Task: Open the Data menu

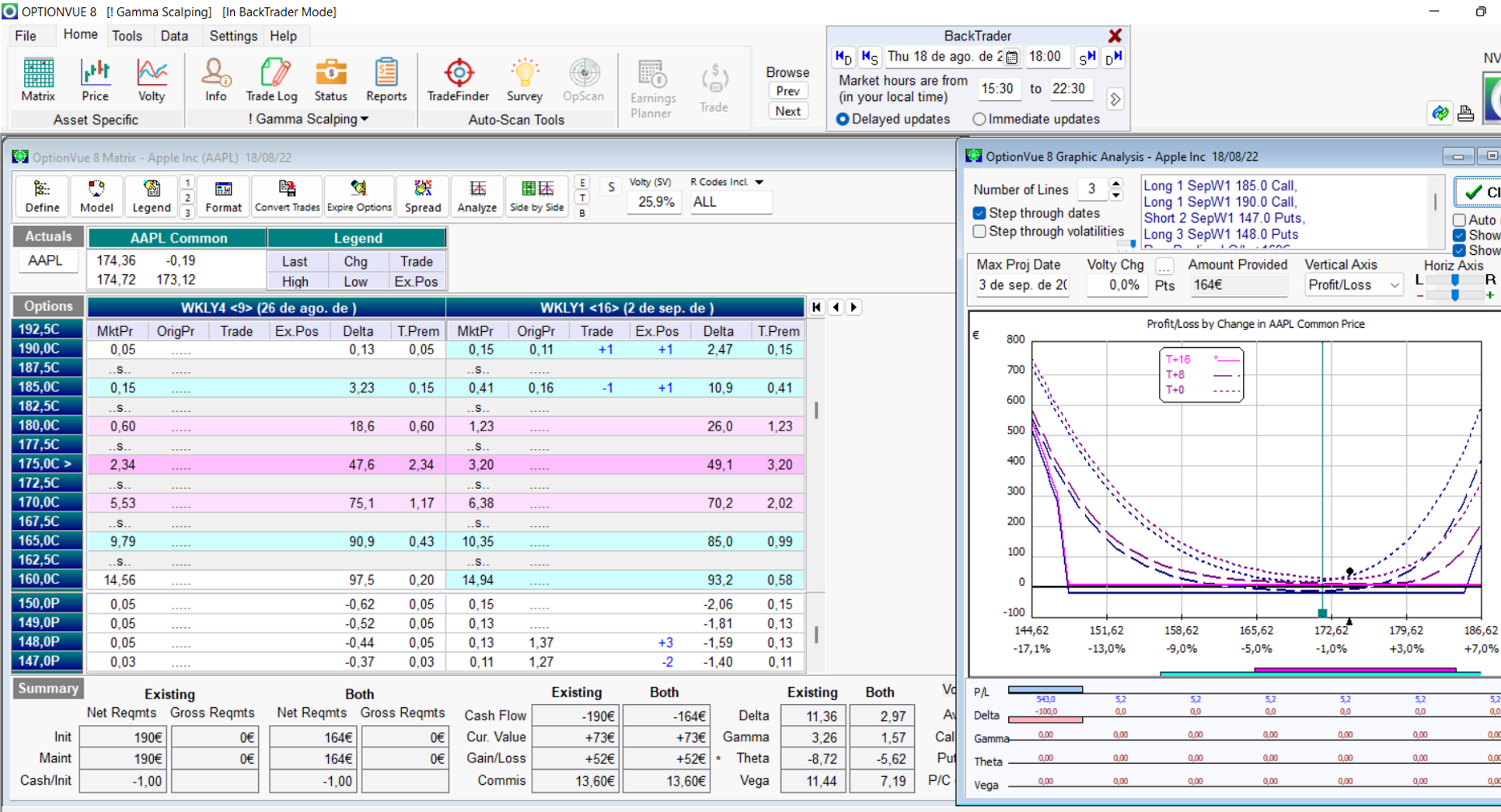Action: click(174, 36)
